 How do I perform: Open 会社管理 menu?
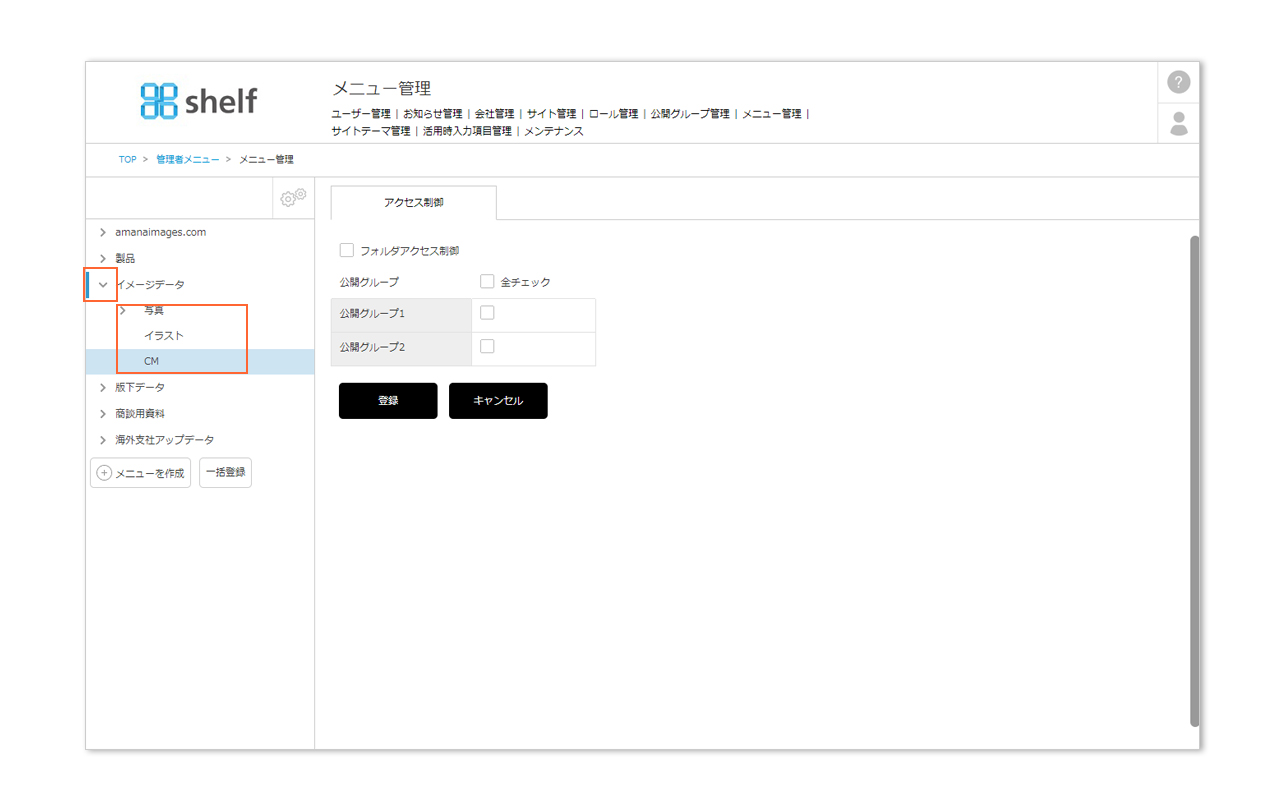(495, 114)
